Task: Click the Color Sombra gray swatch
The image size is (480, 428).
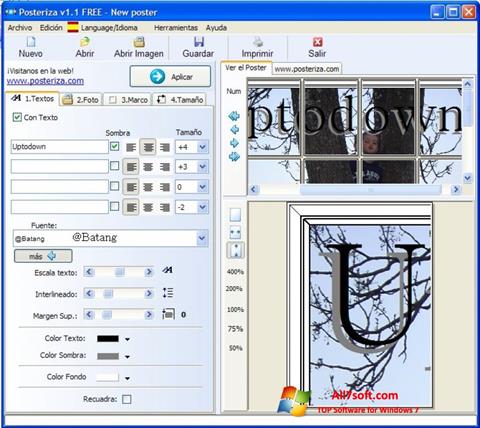Action: 108,356
